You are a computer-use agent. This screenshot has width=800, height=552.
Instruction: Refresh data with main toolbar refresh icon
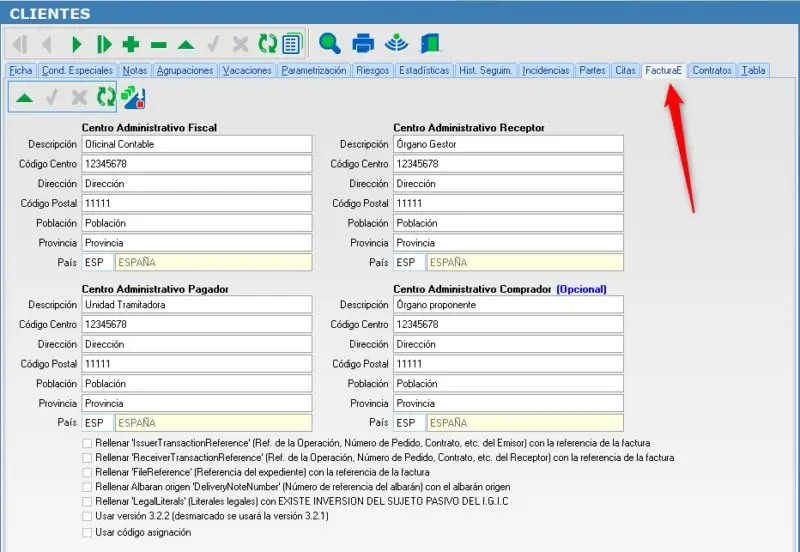[267, 44]
